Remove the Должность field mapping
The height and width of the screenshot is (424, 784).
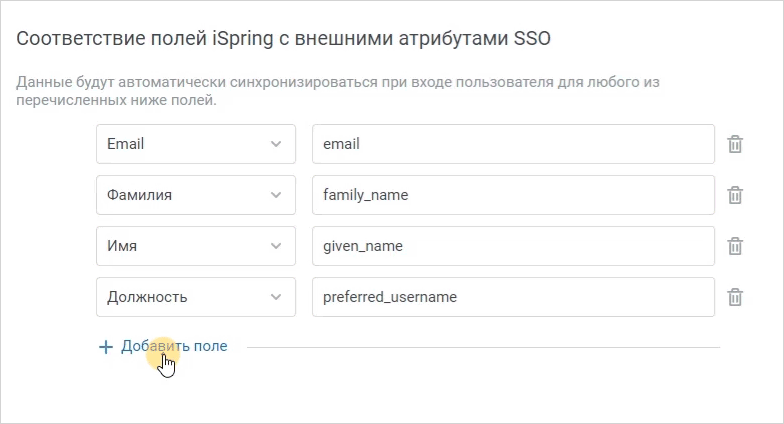coord(734,297)
